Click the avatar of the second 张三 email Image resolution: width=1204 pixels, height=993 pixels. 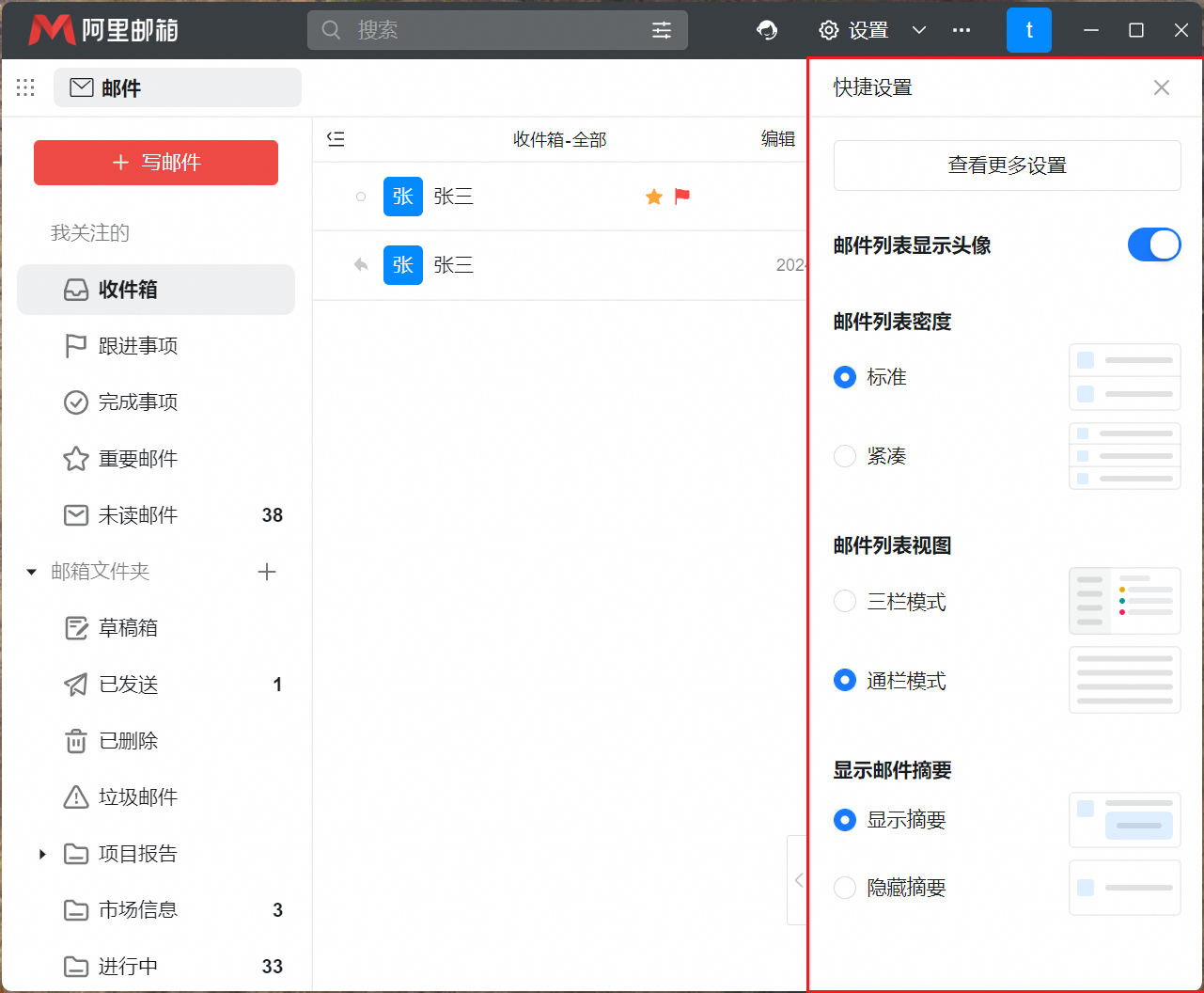(x=403, y=265)
